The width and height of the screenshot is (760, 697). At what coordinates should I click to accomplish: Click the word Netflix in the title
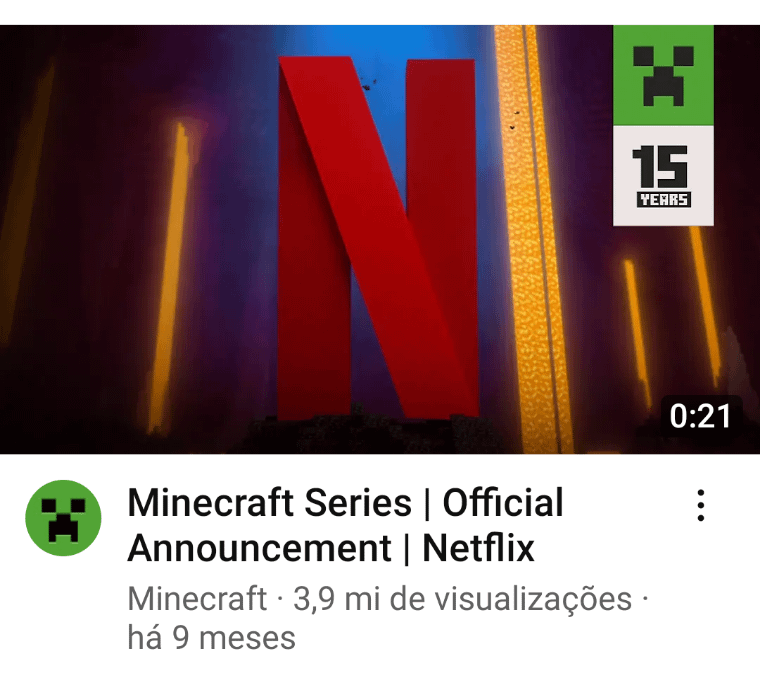[478, 548]
